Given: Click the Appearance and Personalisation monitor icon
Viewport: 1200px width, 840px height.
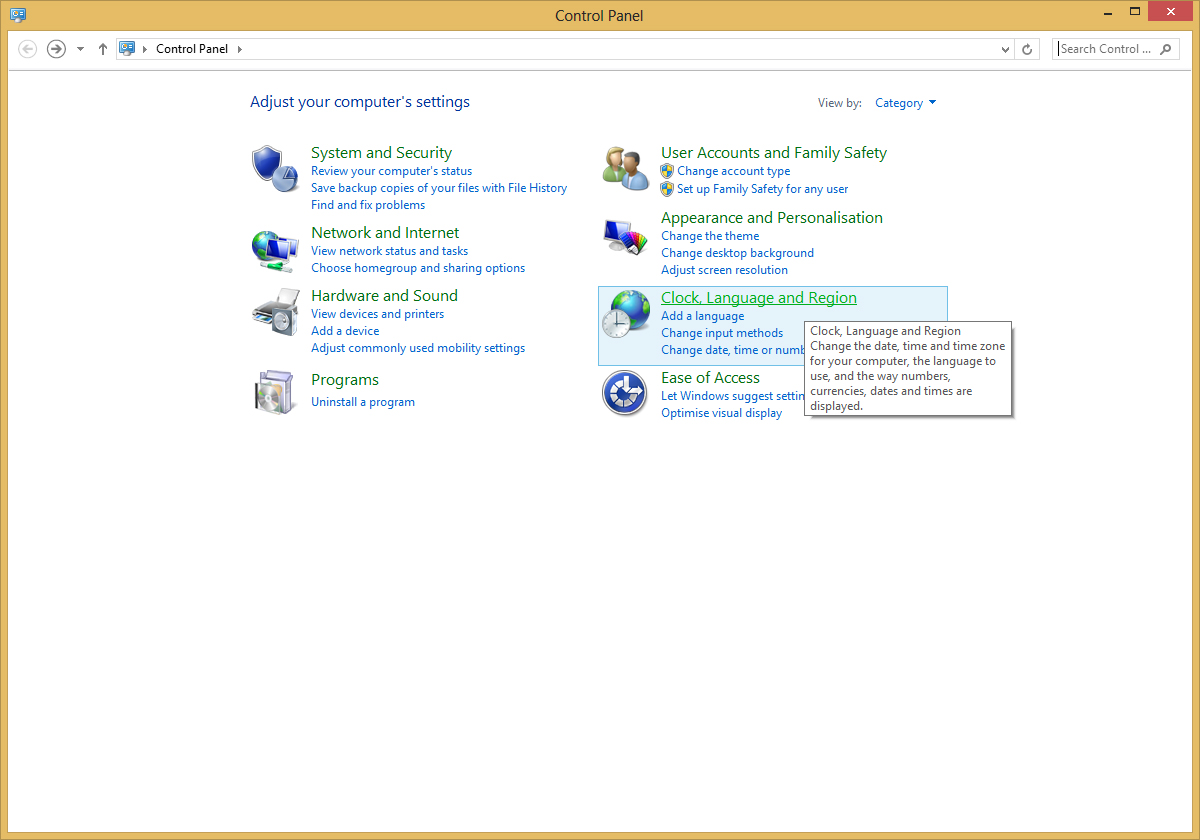Looking at the screenshot, I should point(625,237).
